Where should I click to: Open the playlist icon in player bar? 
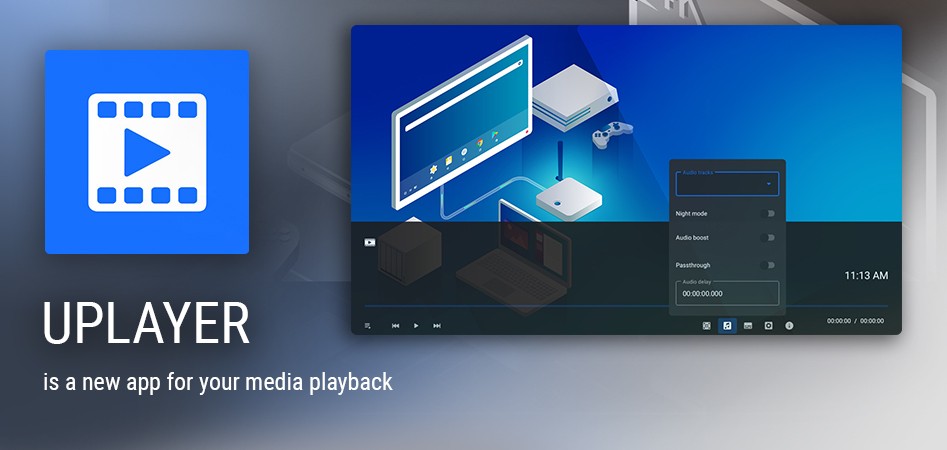367,326
